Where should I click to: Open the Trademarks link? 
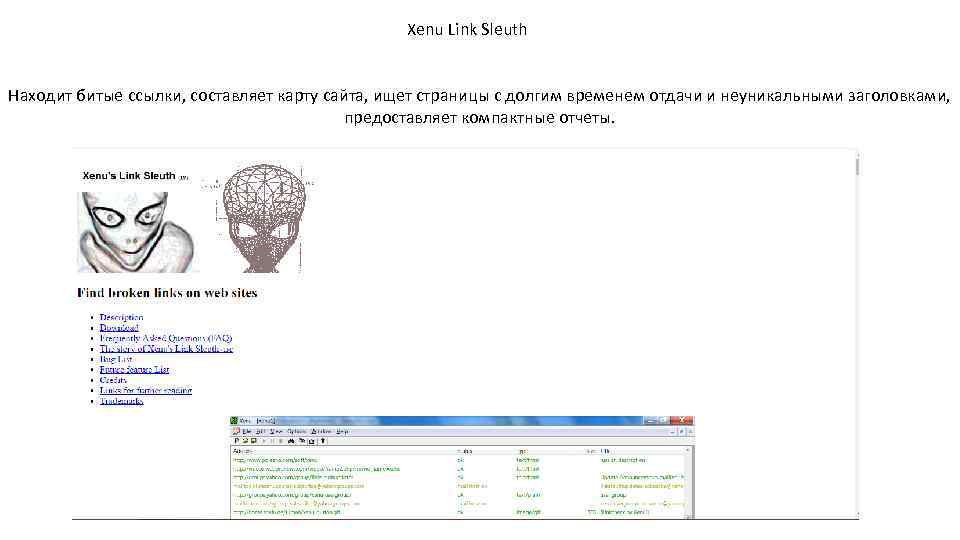coord(121,400)
